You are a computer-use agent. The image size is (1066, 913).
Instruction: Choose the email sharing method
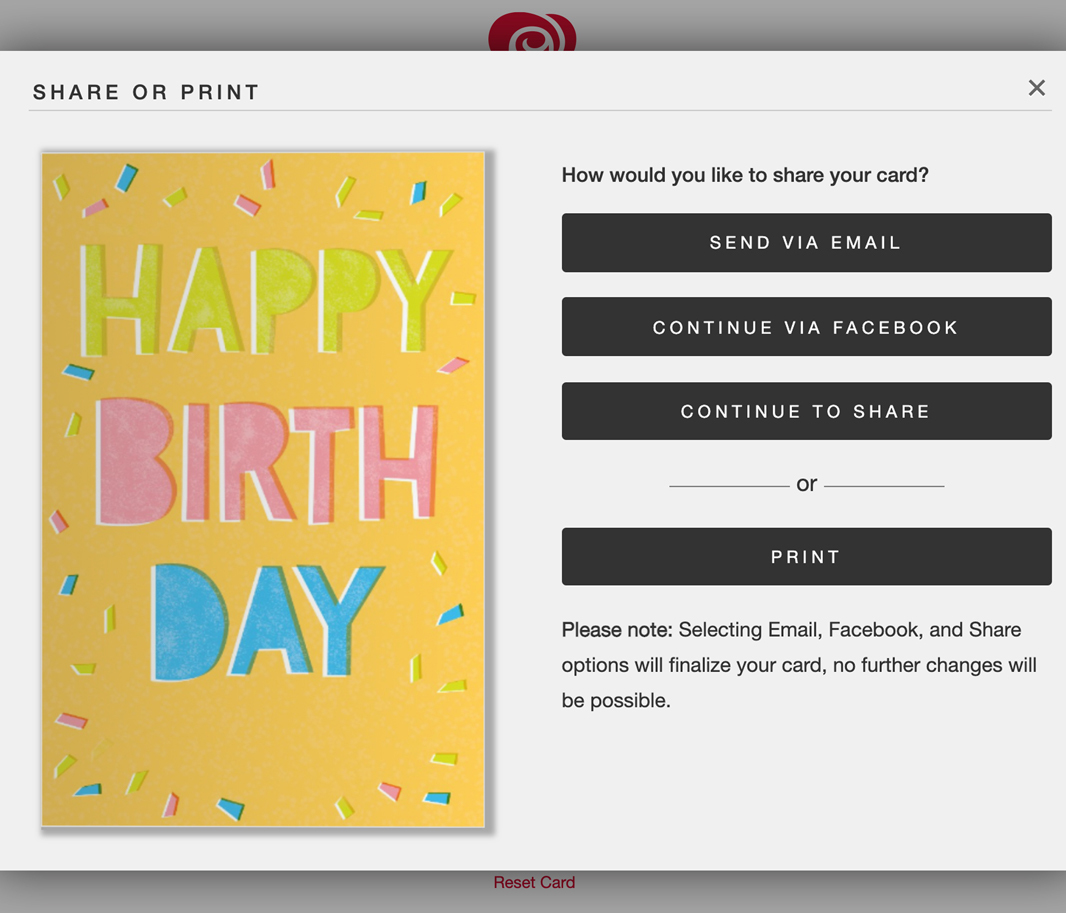tap(806, 242)
